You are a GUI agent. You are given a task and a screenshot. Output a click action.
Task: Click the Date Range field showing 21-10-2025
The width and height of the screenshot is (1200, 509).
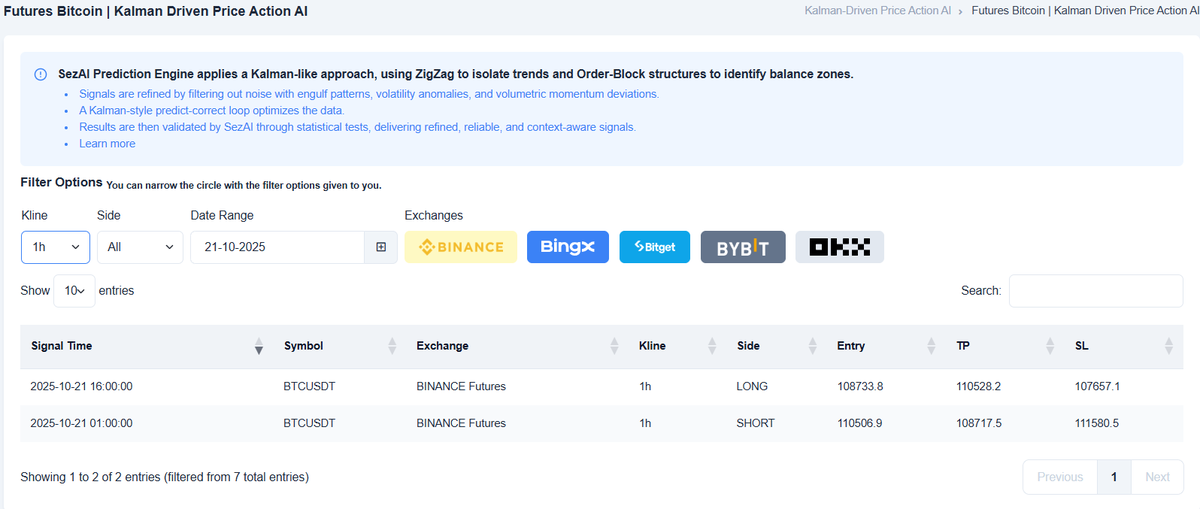click(277, 247)
